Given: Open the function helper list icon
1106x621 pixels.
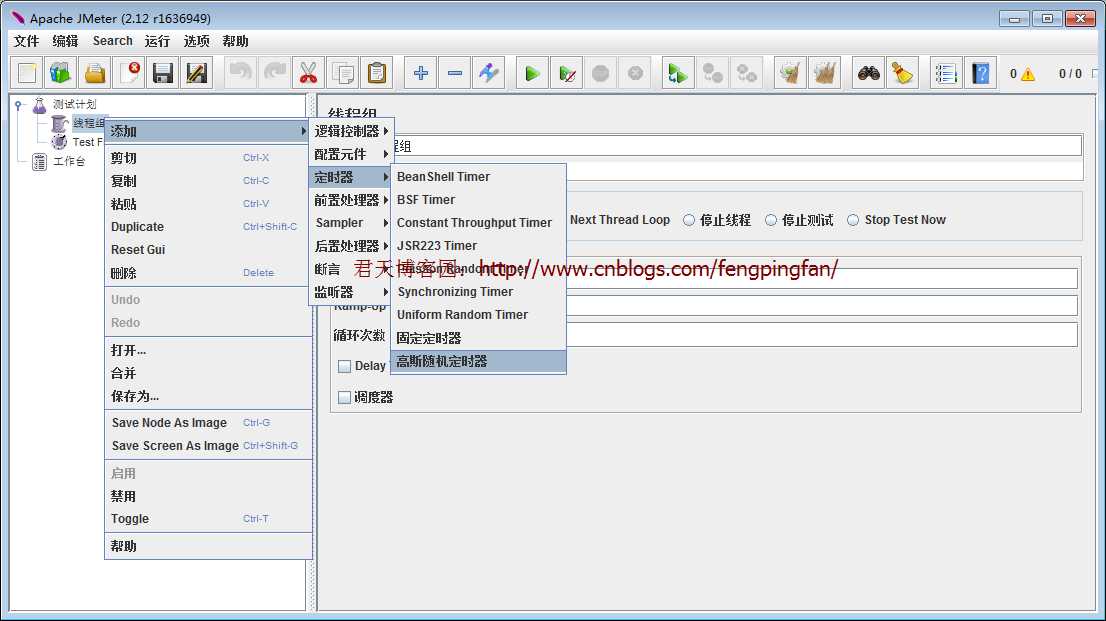Looking at the screenshot, I should click(x=946, y=73).
